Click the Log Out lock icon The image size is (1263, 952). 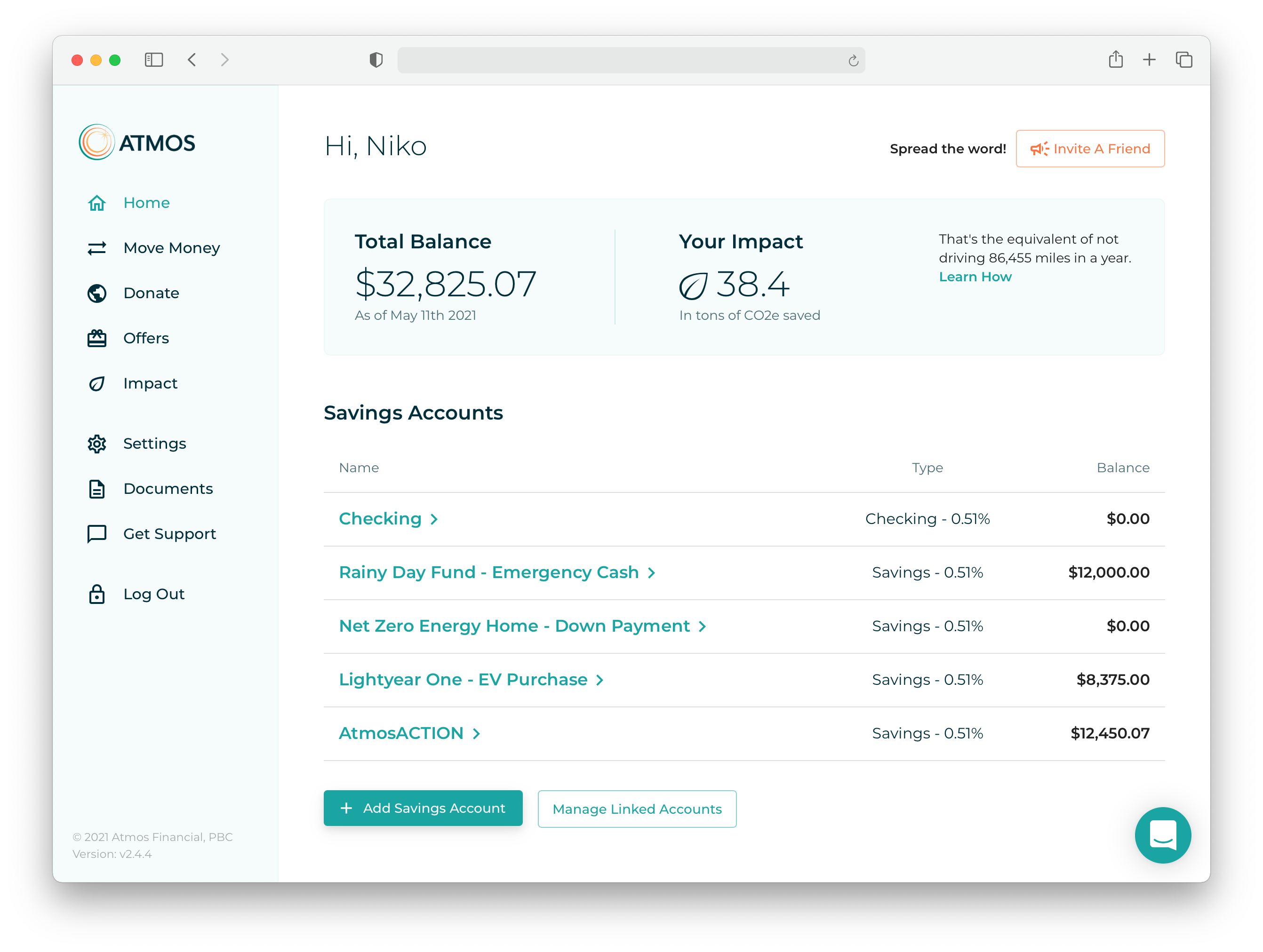(x=96, y=594)
